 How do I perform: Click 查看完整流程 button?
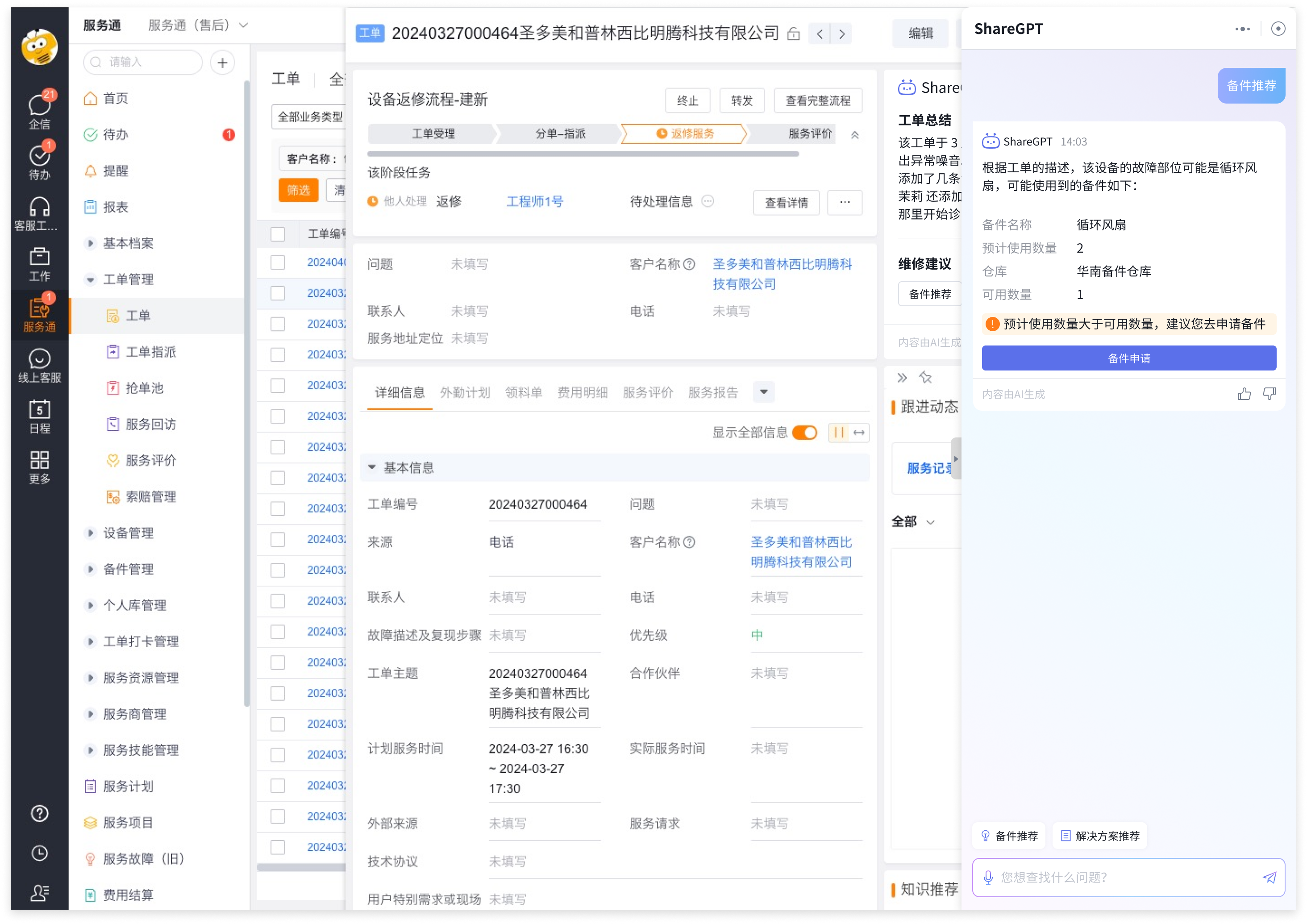[817, 100]
